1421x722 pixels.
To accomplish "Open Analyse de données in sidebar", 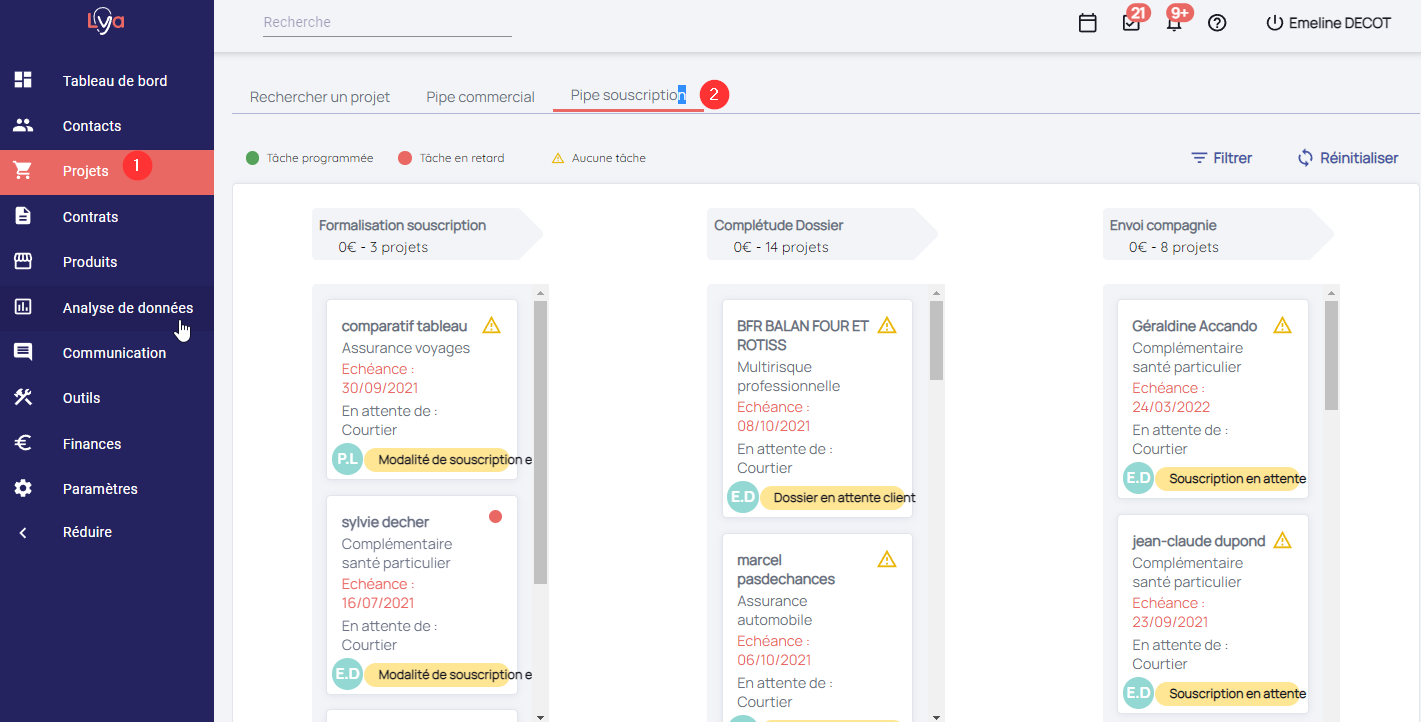I will [127, 308].
